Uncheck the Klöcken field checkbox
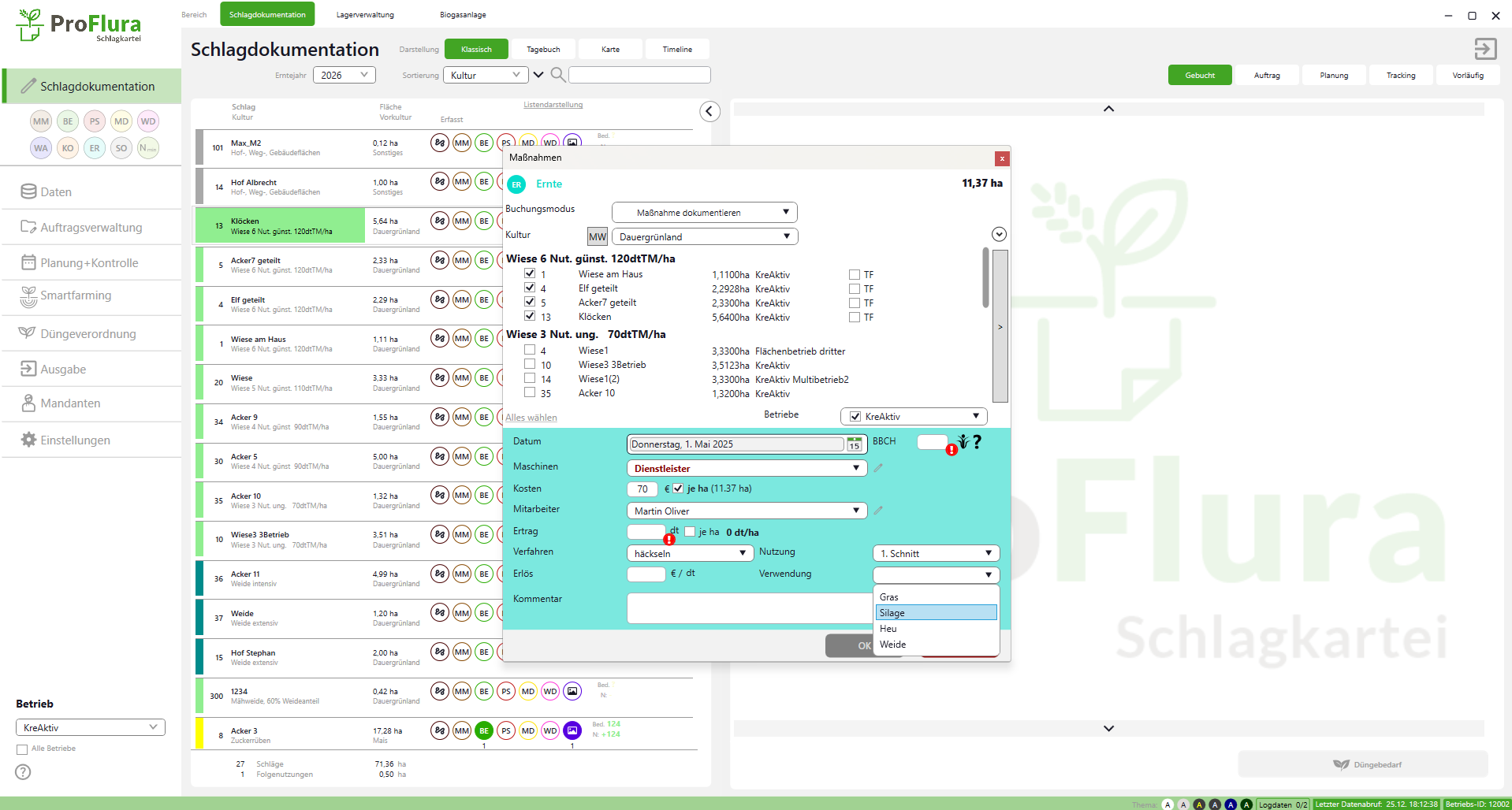This screenshot has height=810, width=1512. click(530, 316)
